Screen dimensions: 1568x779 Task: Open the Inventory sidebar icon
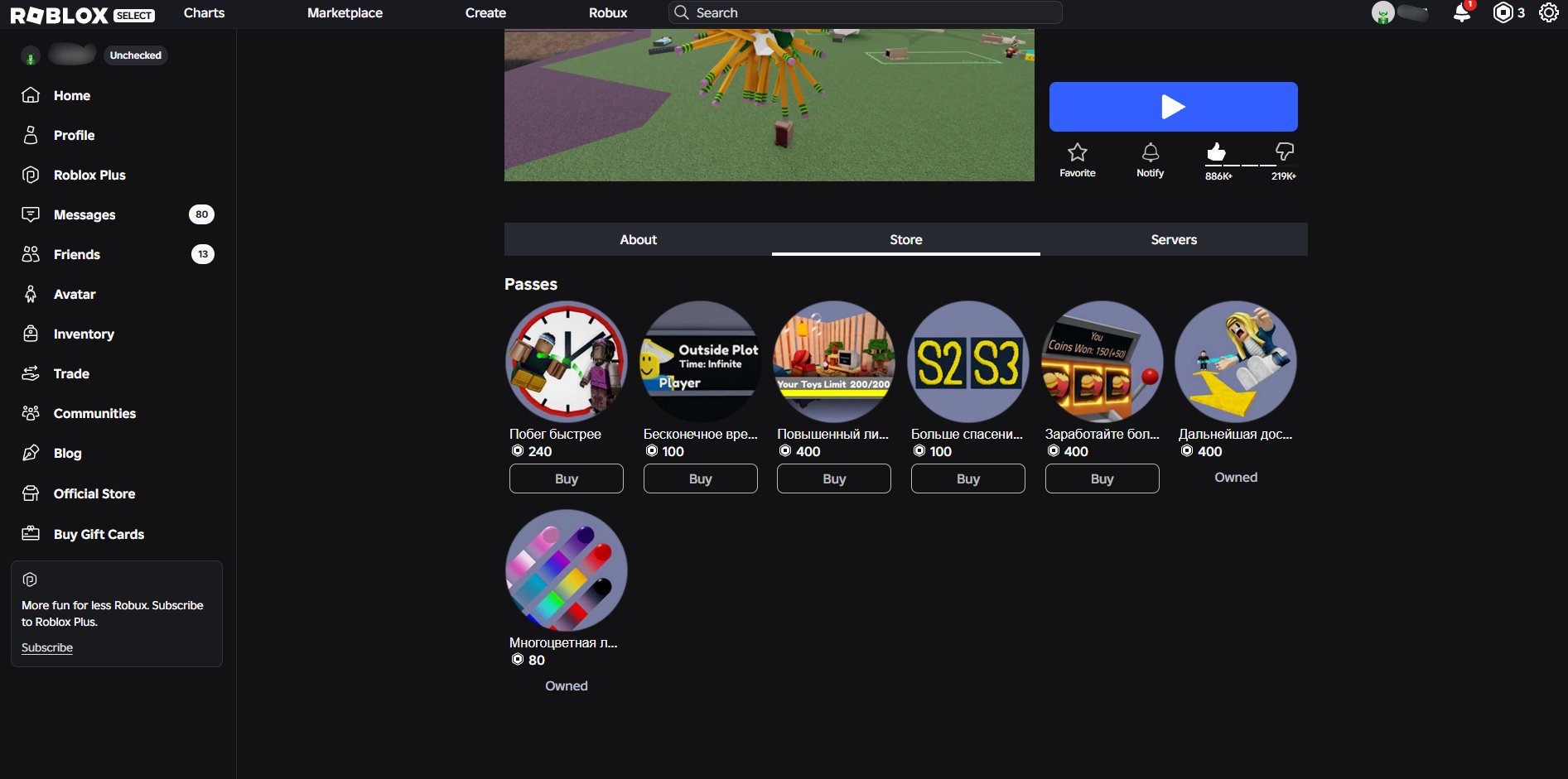[31, 334]
